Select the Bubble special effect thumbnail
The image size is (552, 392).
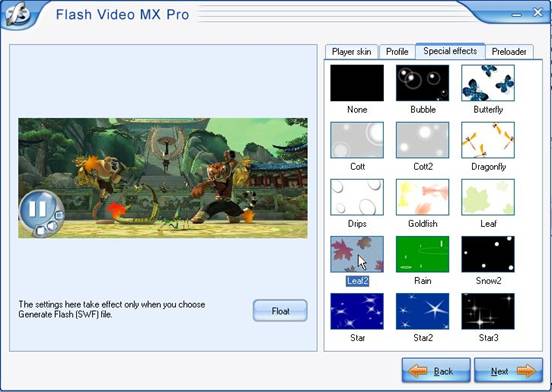click(x=422, y=83)
